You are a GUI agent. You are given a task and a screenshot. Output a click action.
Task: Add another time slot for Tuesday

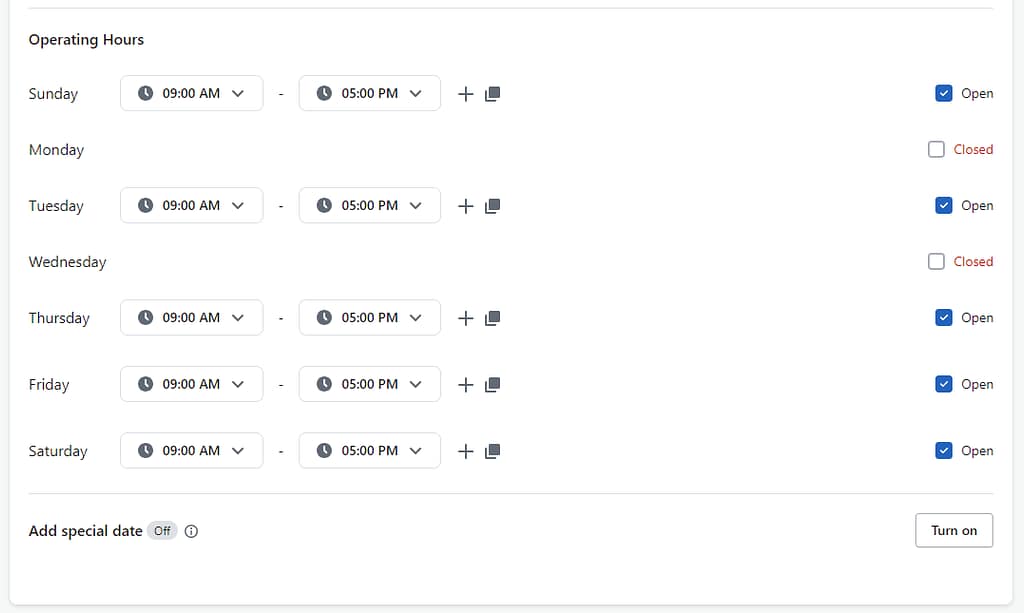pos(465,206)
